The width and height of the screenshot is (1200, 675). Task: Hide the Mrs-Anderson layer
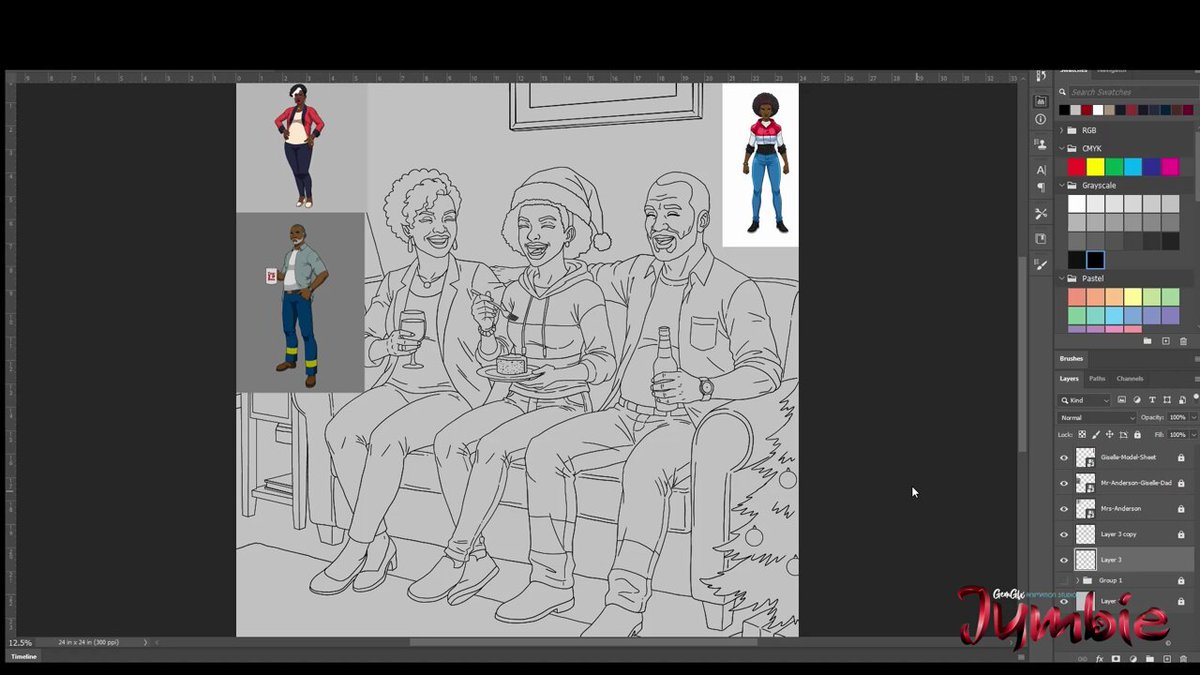click(x=1064, y=509)
